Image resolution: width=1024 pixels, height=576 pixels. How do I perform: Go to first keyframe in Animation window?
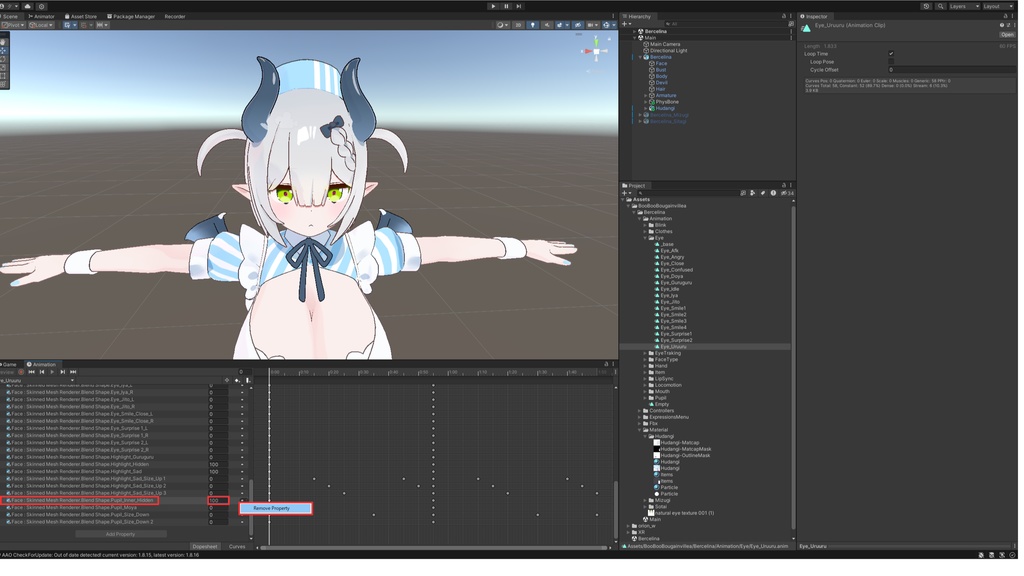click(x=31, y=372)
